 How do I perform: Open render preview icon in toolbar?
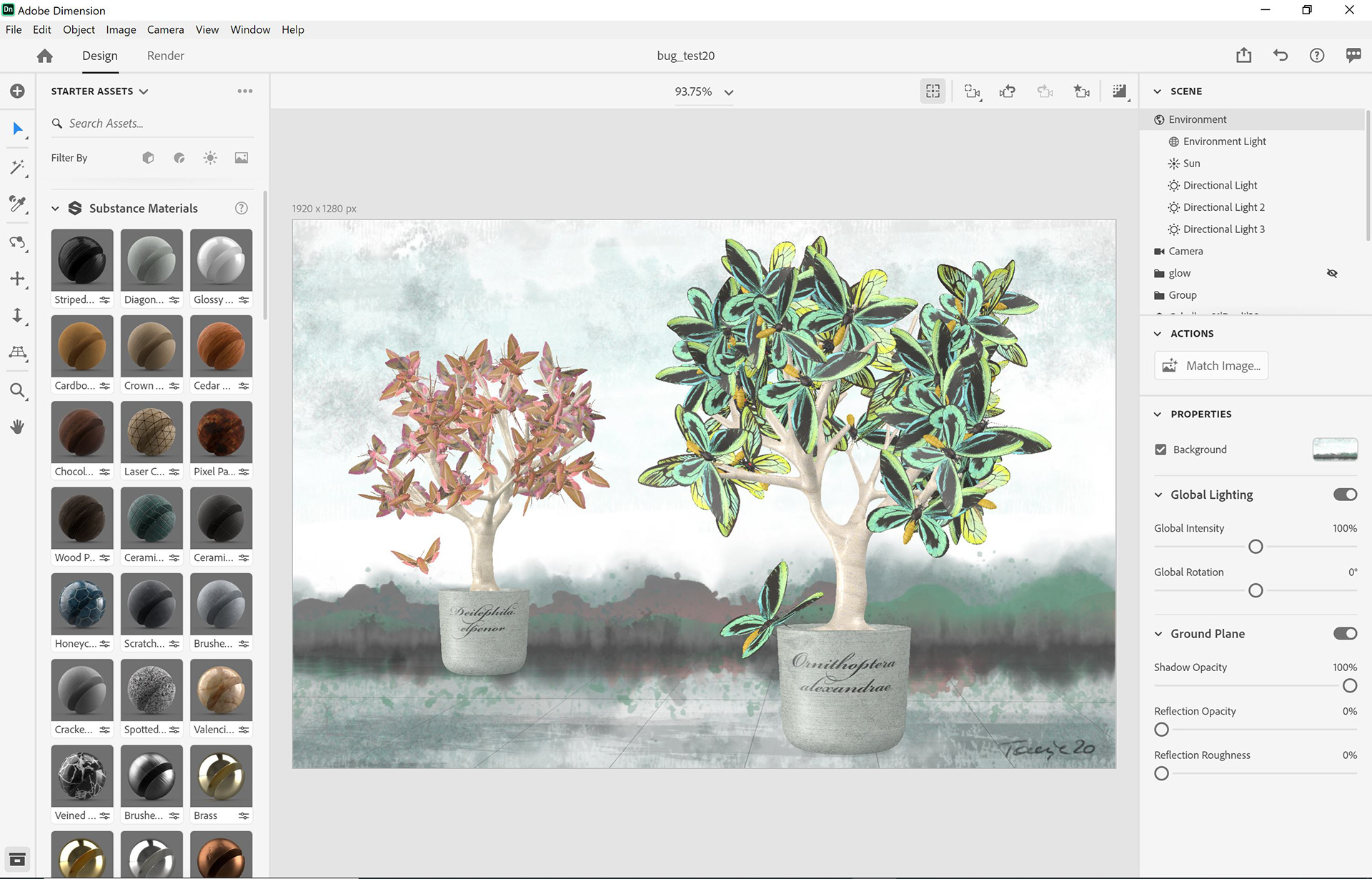[x=1119, y=91]
